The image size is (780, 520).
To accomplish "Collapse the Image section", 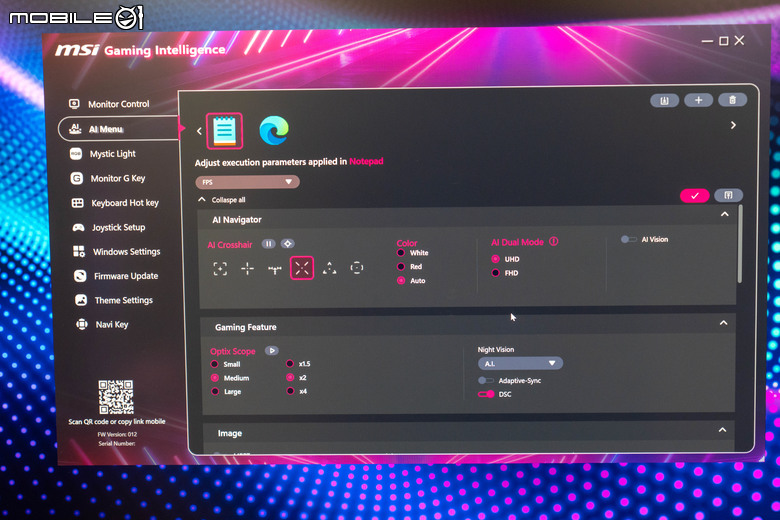I will coord(722,430).
